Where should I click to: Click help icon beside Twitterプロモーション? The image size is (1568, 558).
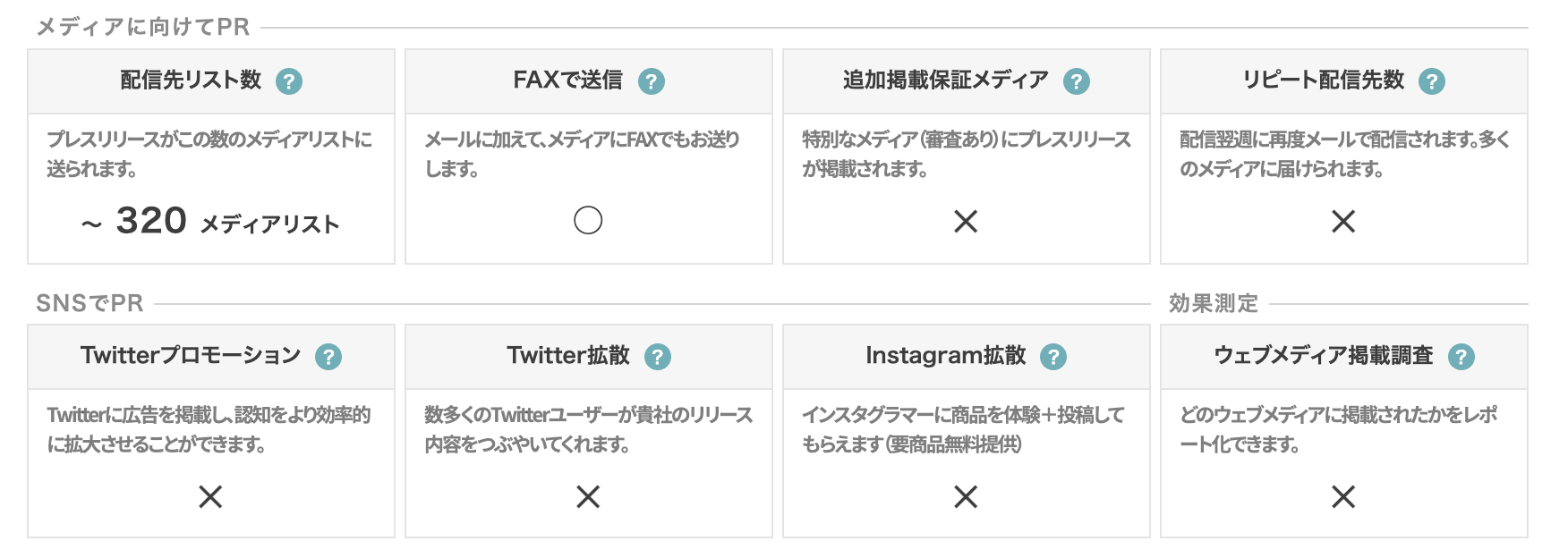pos(328,357)
